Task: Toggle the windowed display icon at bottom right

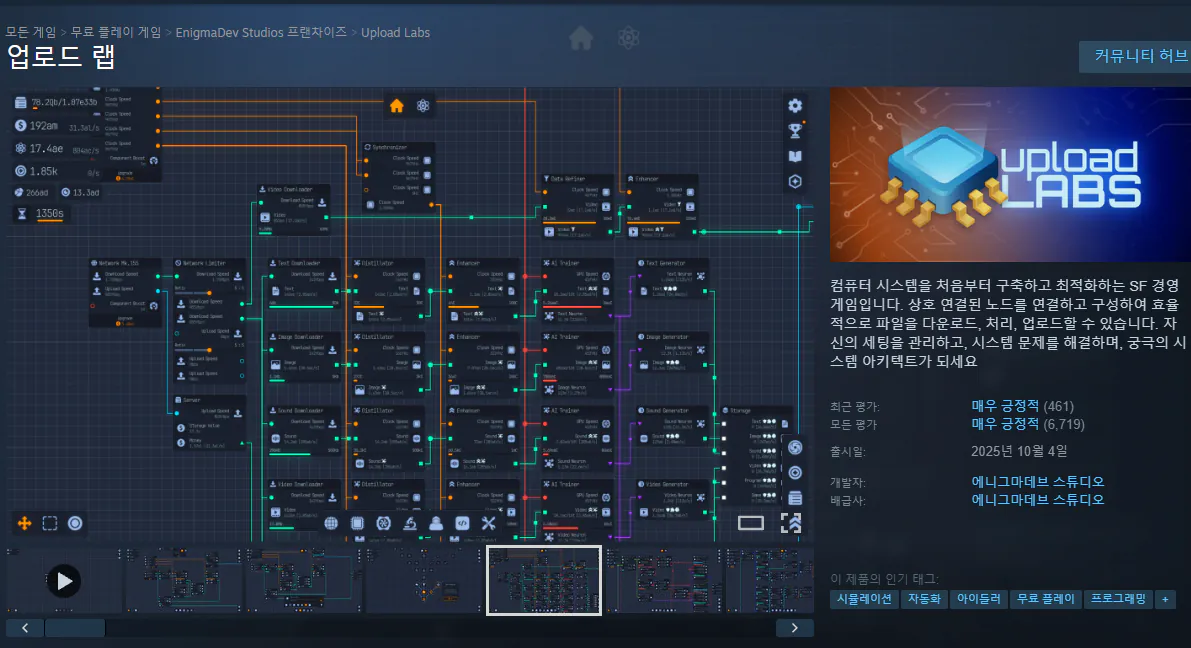Action: coord(751,521)
